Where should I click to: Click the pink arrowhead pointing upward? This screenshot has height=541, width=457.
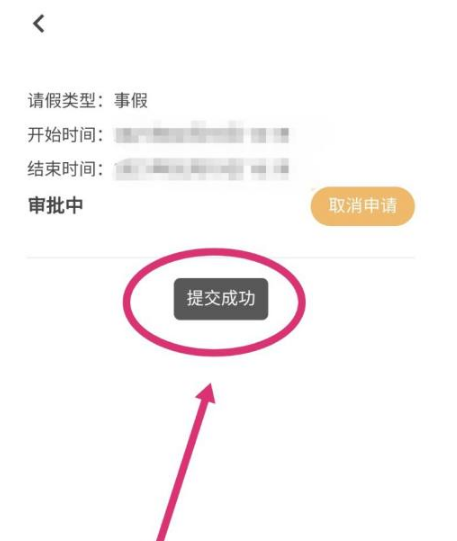[207, 393]
